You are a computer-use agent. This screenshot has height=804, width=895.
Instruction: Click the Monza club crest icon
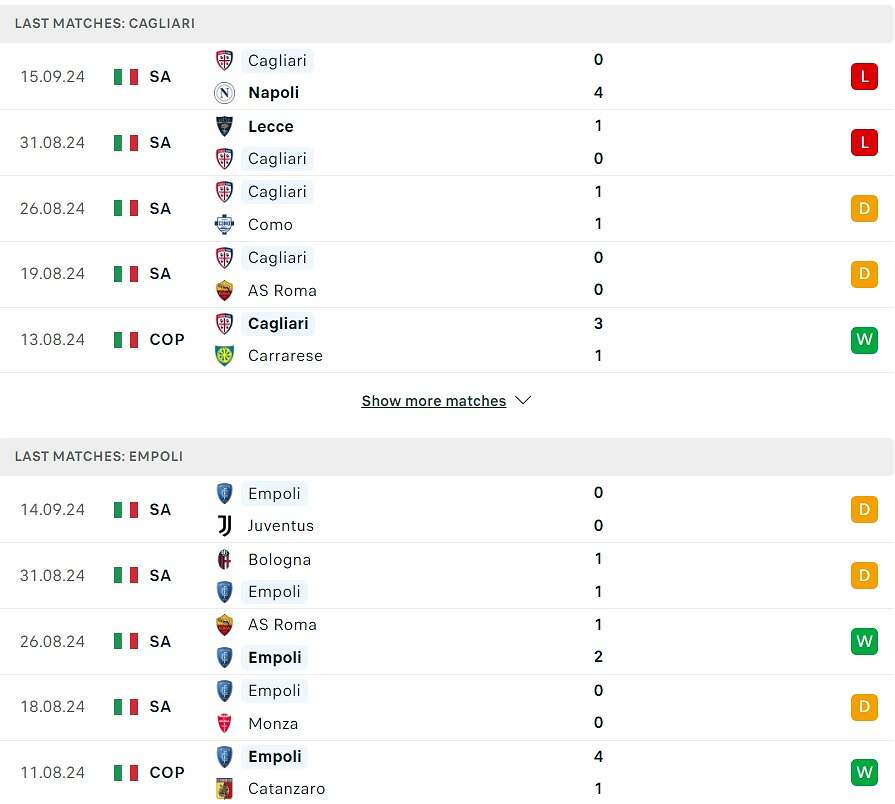(x=224, y=723)
